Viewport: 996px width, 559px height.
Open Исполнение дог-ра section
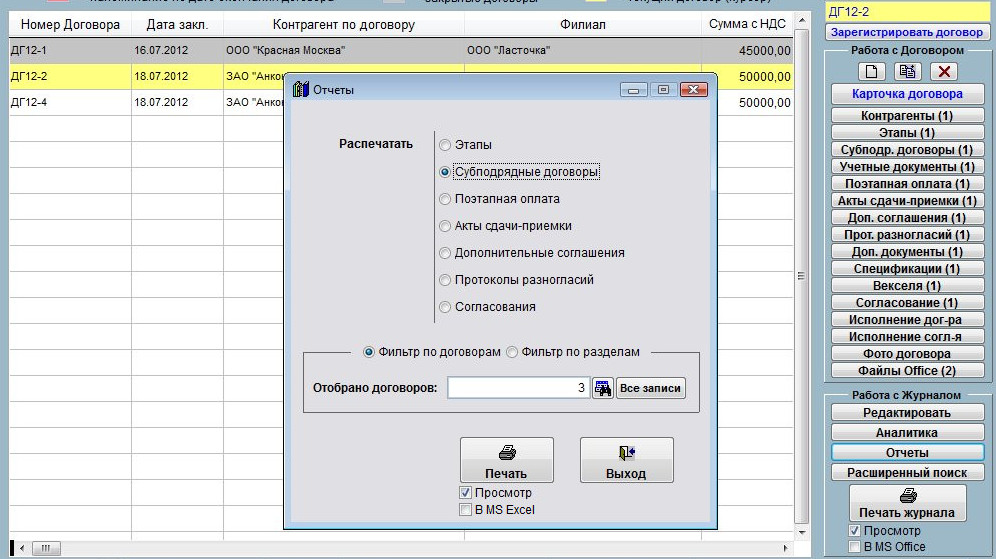click(907, 320)
